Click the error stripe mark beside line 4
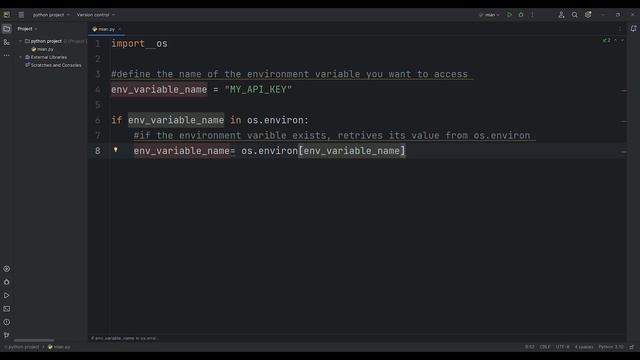Image resolution: width=640 pixels, height=360 pixels. [624, 91]
